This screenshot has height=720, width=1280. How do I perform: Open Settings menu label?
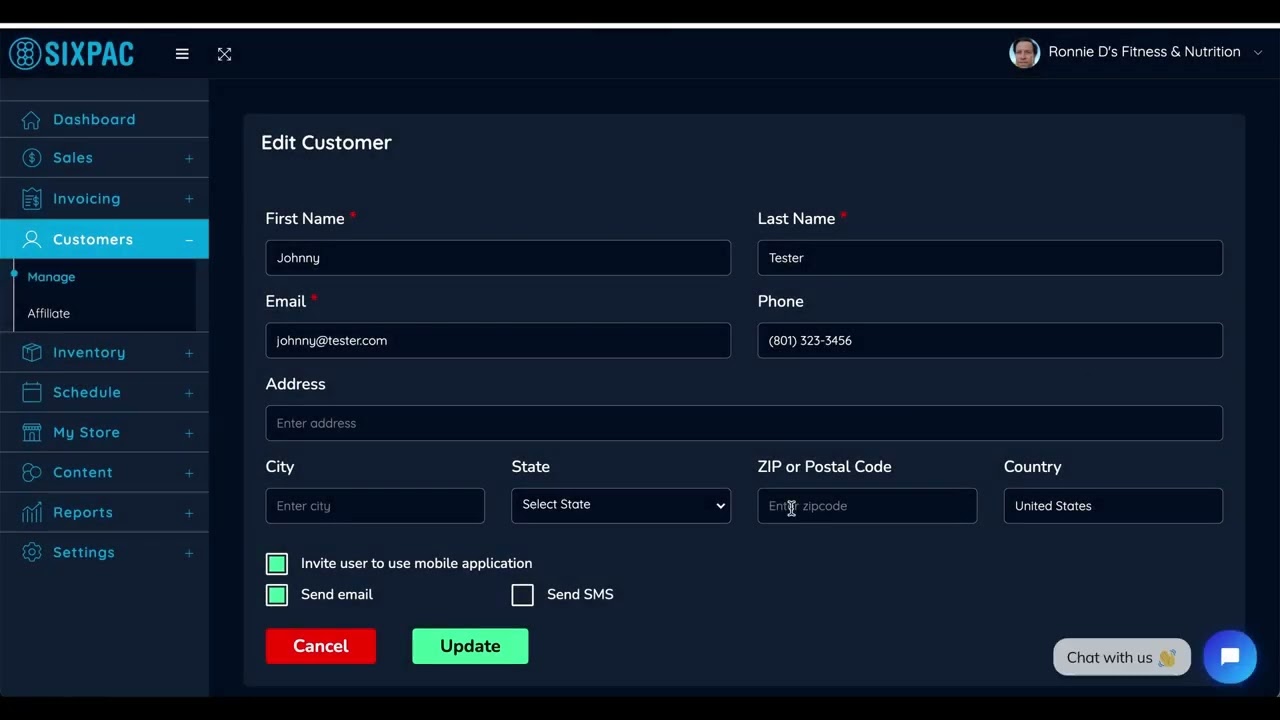point(84,552)
